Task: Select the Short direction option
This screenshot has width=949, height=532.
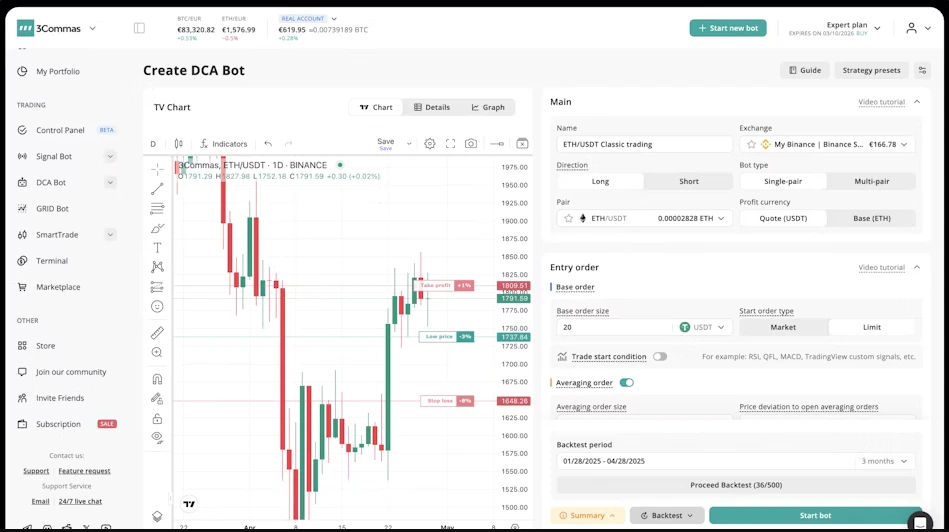Action: point(689,181)
